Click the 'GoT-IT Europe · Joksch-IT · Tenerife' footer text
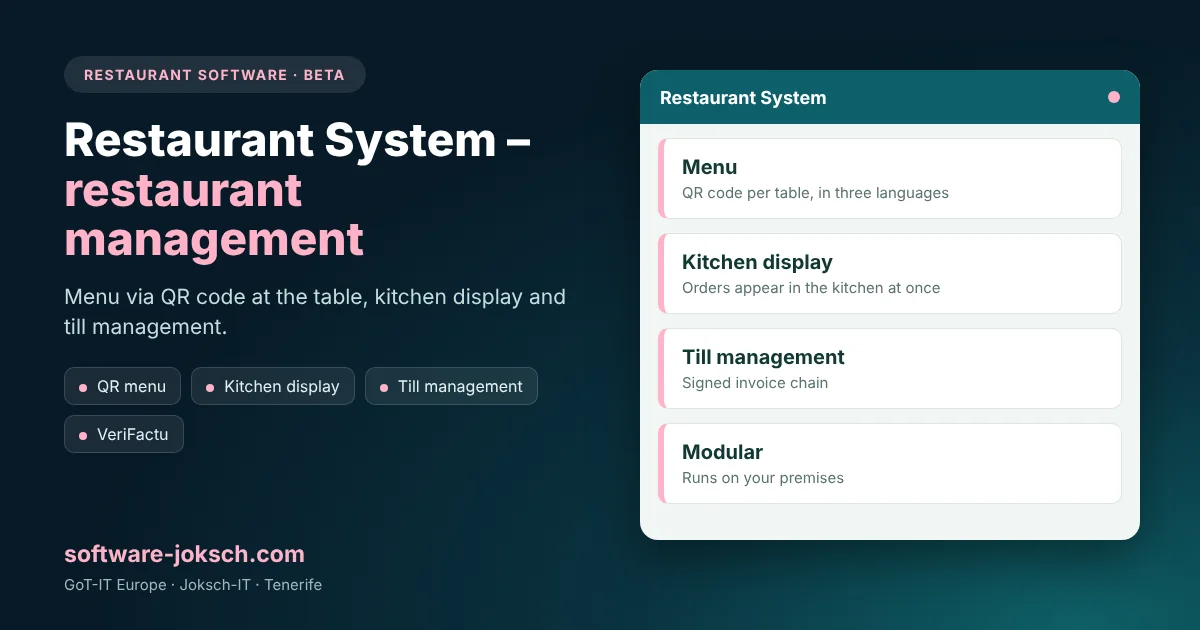The image size is (1200, 630). 193,585
